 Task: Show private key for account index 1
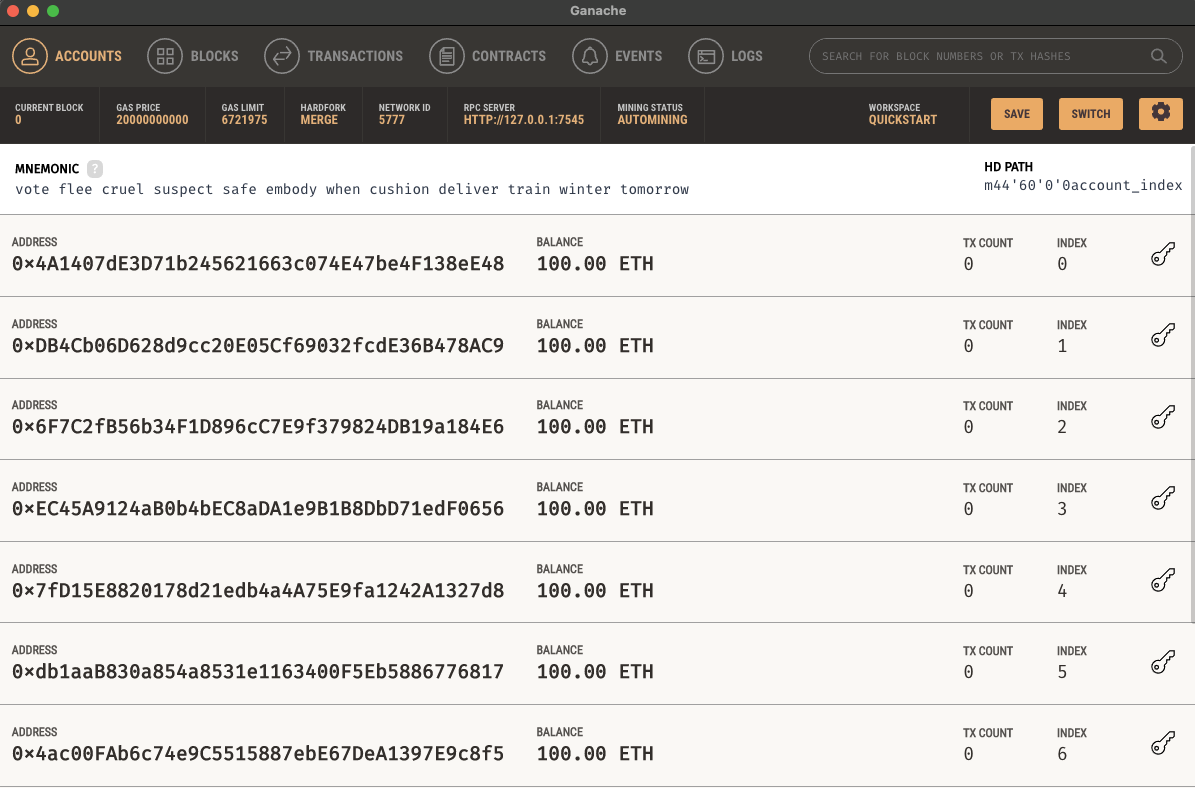coord(1163,336)
